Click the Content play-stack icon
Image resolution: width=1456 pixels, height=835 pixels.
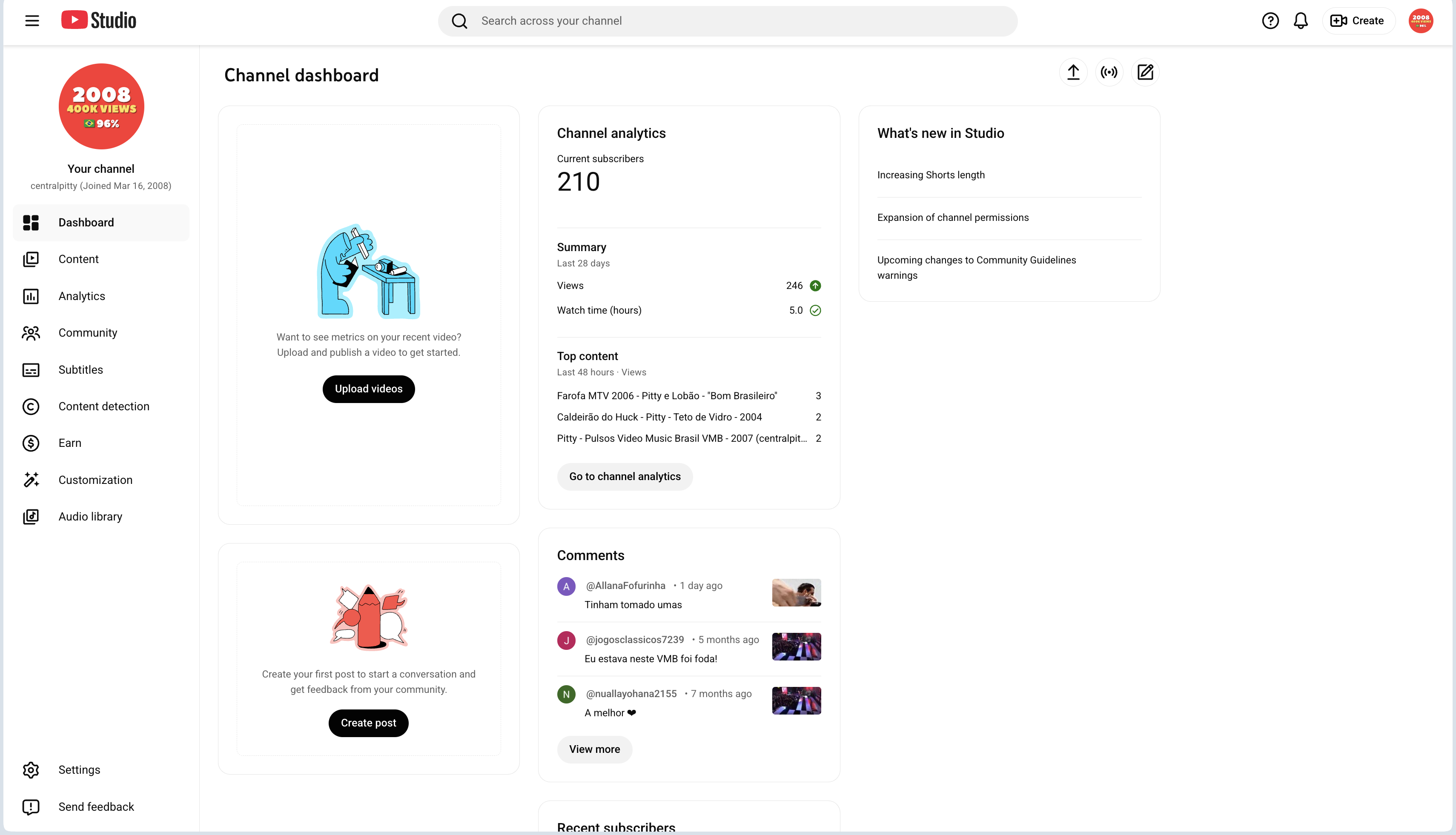point(31,259)
